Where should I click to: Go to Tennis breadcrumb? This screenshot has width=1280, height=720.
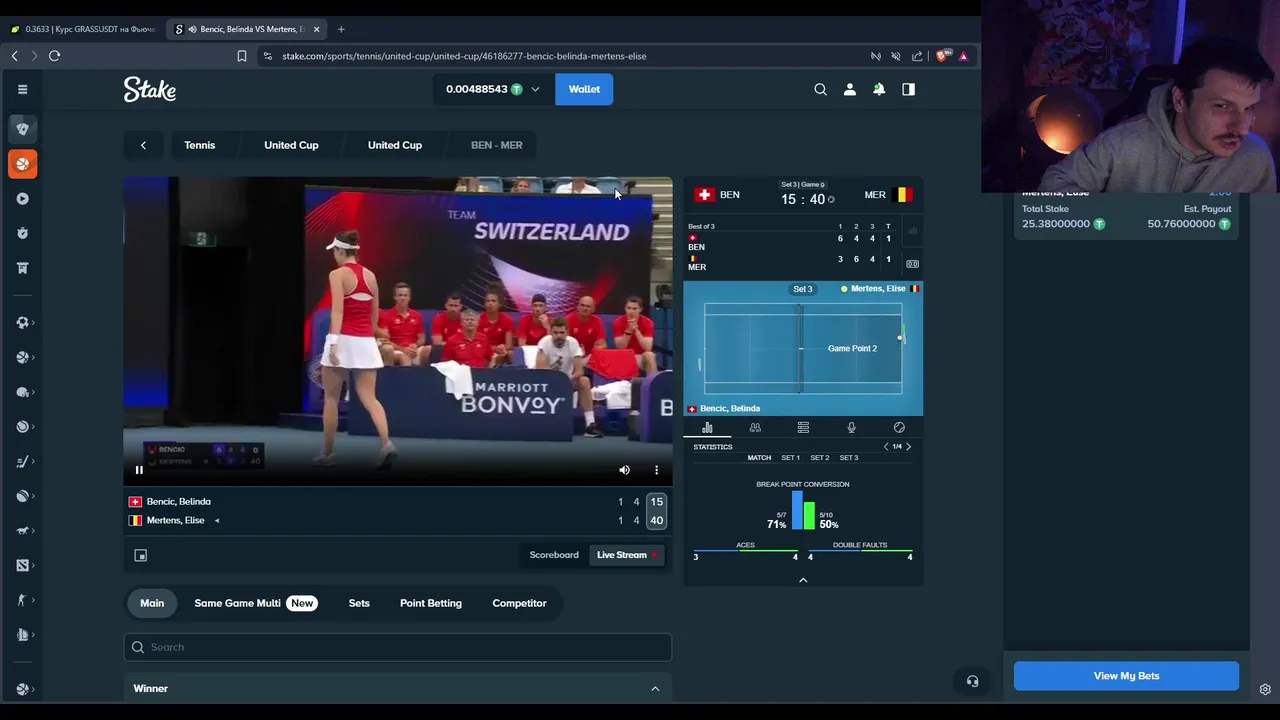pyautogui.click(x=200, y=145)
